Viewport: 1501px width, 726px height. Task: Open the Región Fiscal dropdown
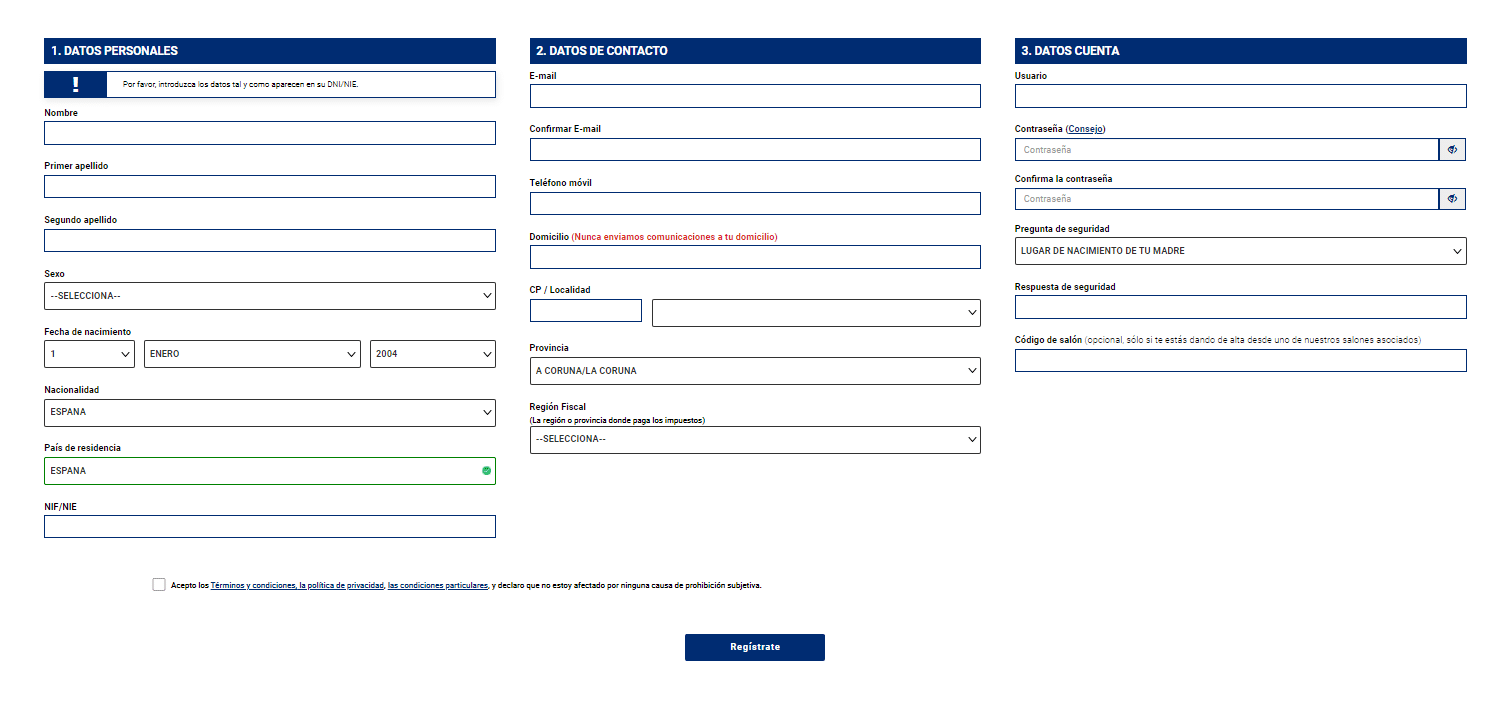(x=755, y=440)
